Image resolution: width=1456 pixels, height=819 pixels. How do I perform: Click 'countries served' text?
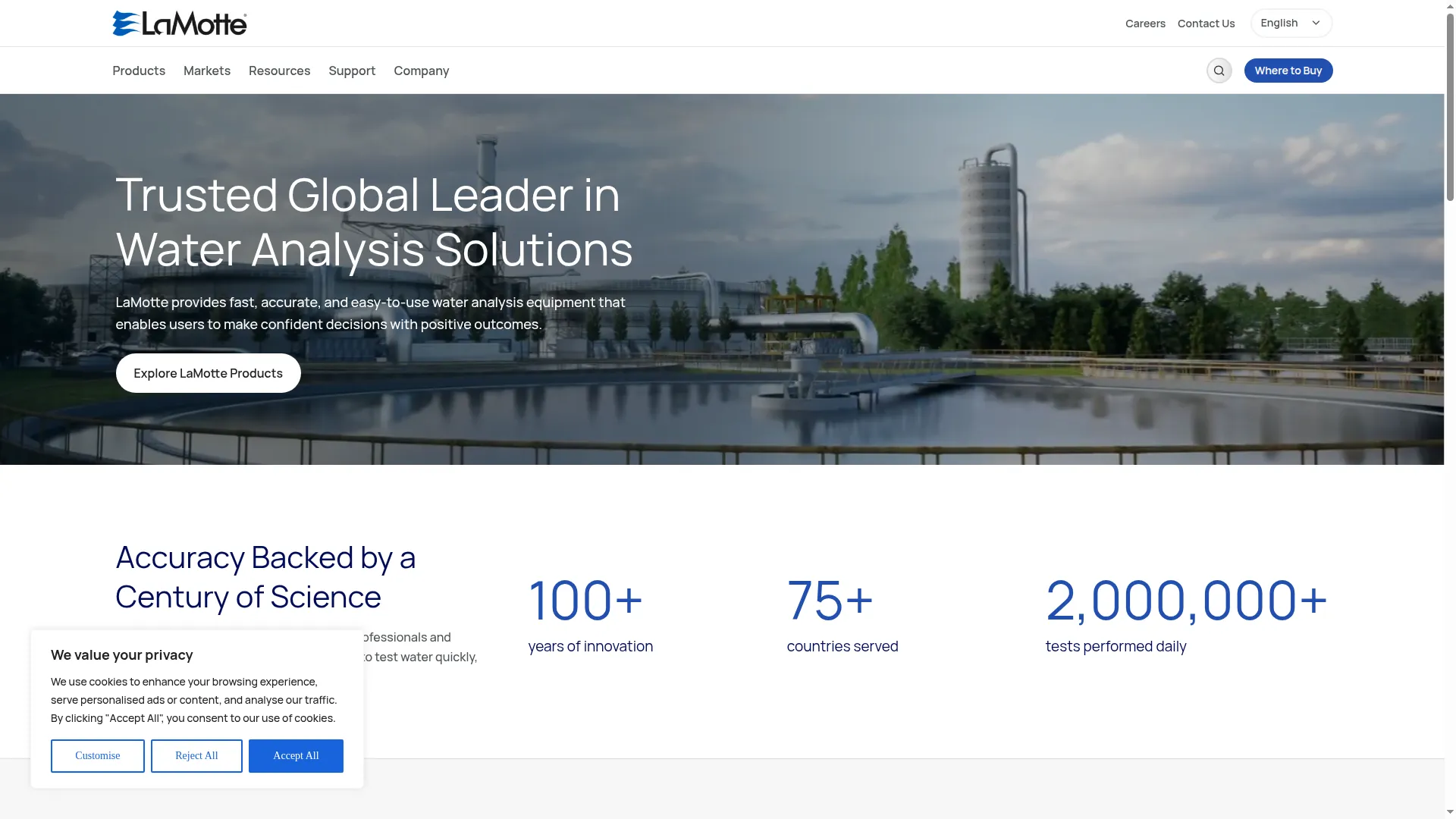(843, 646)
